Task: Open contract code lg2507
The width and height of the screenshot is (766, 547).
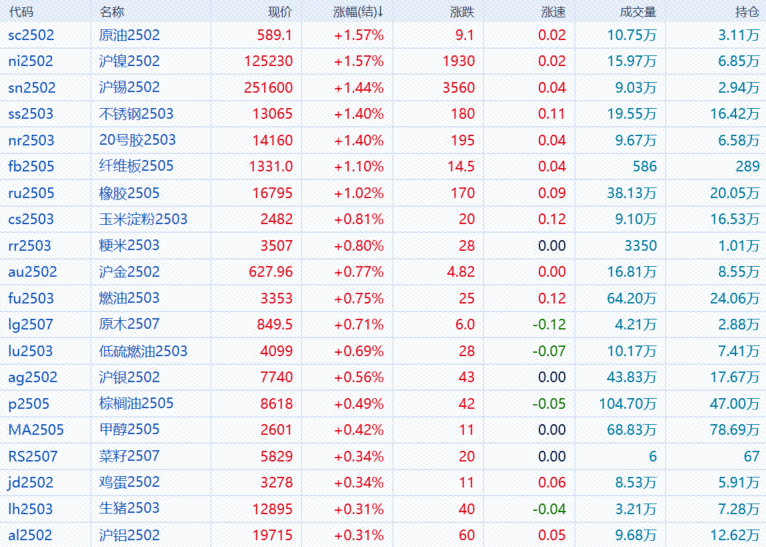Action: (x=30, y=324)
